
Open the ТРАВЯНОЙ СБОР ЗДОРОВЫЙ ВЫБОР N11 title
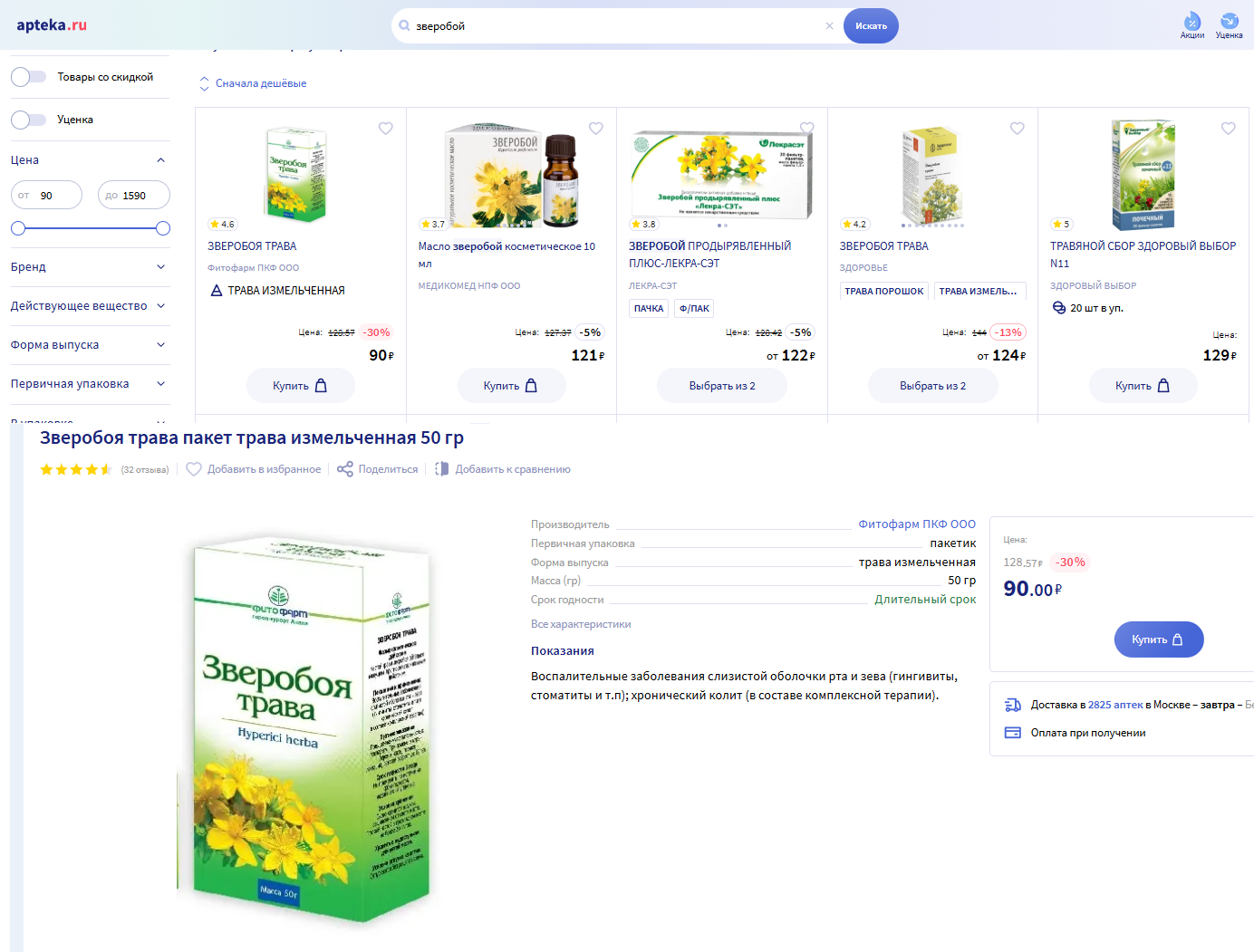coord(1143,255)
